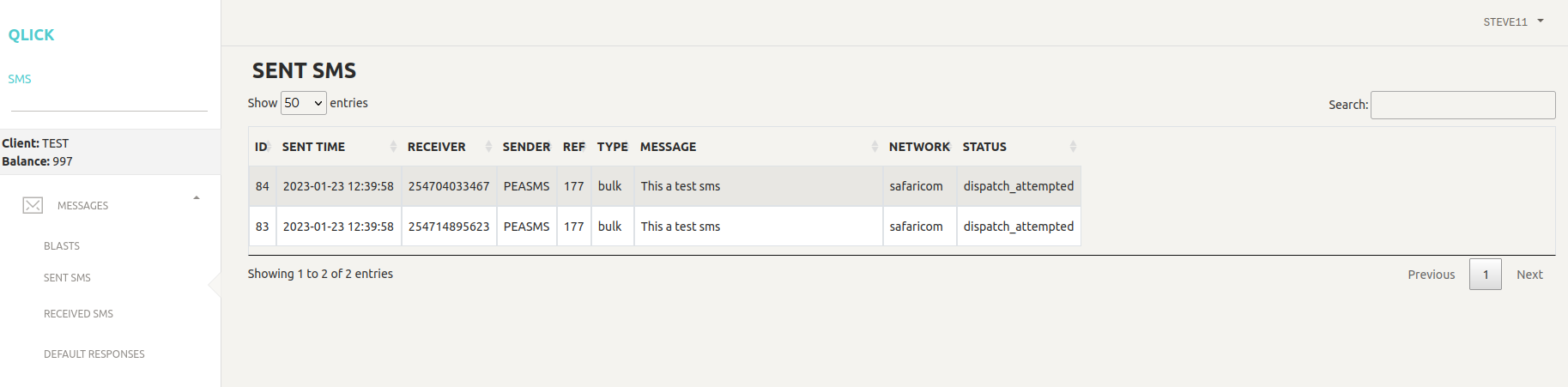Open the STEVE11 user dropdown
This screenshot has width=1568, height=387.
[x=1512, y=21]
